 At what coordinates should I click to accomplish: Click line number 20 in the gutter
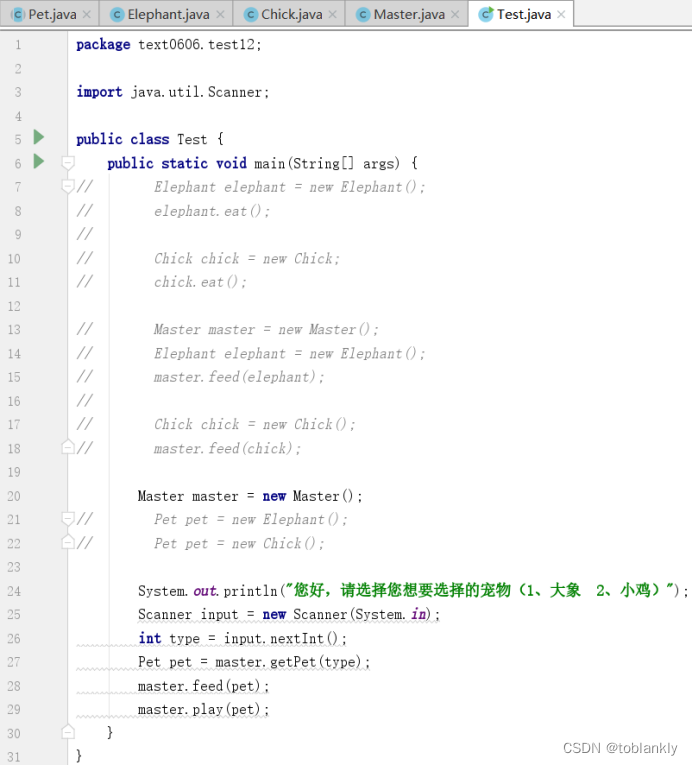(x=14, y=496)
